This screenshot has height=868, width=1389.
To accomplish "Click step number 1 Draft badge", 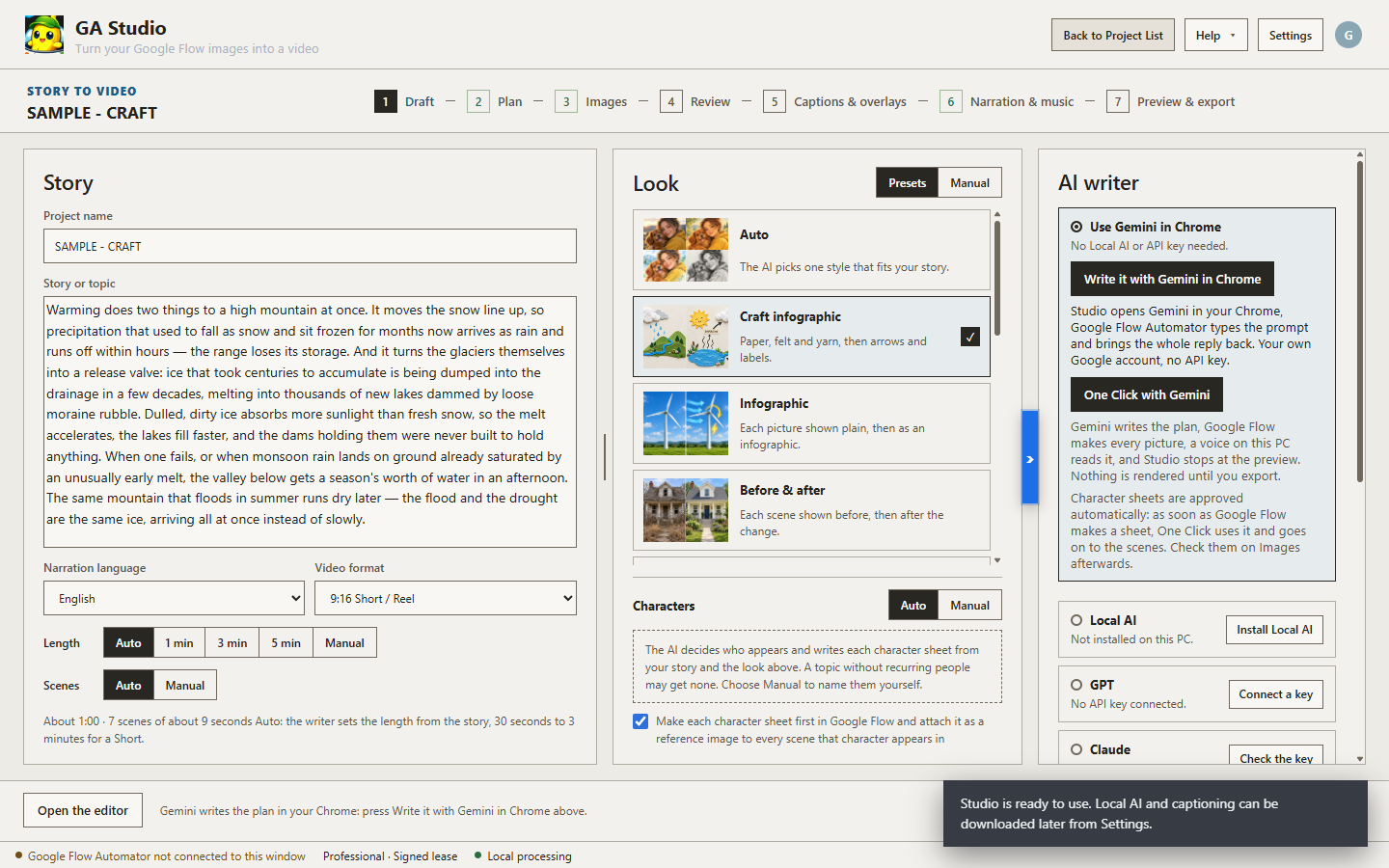I will tap(386, 101).
